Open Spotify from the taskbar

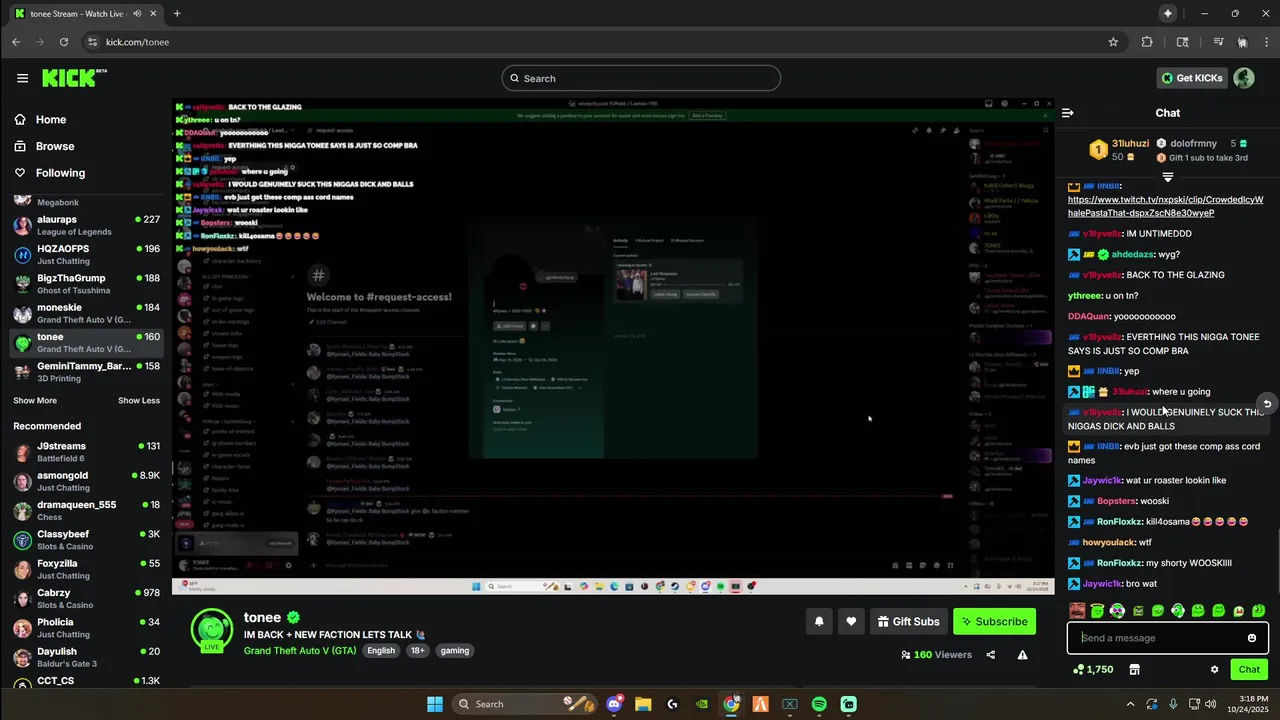pyautogui.click(x=819, y=704)
